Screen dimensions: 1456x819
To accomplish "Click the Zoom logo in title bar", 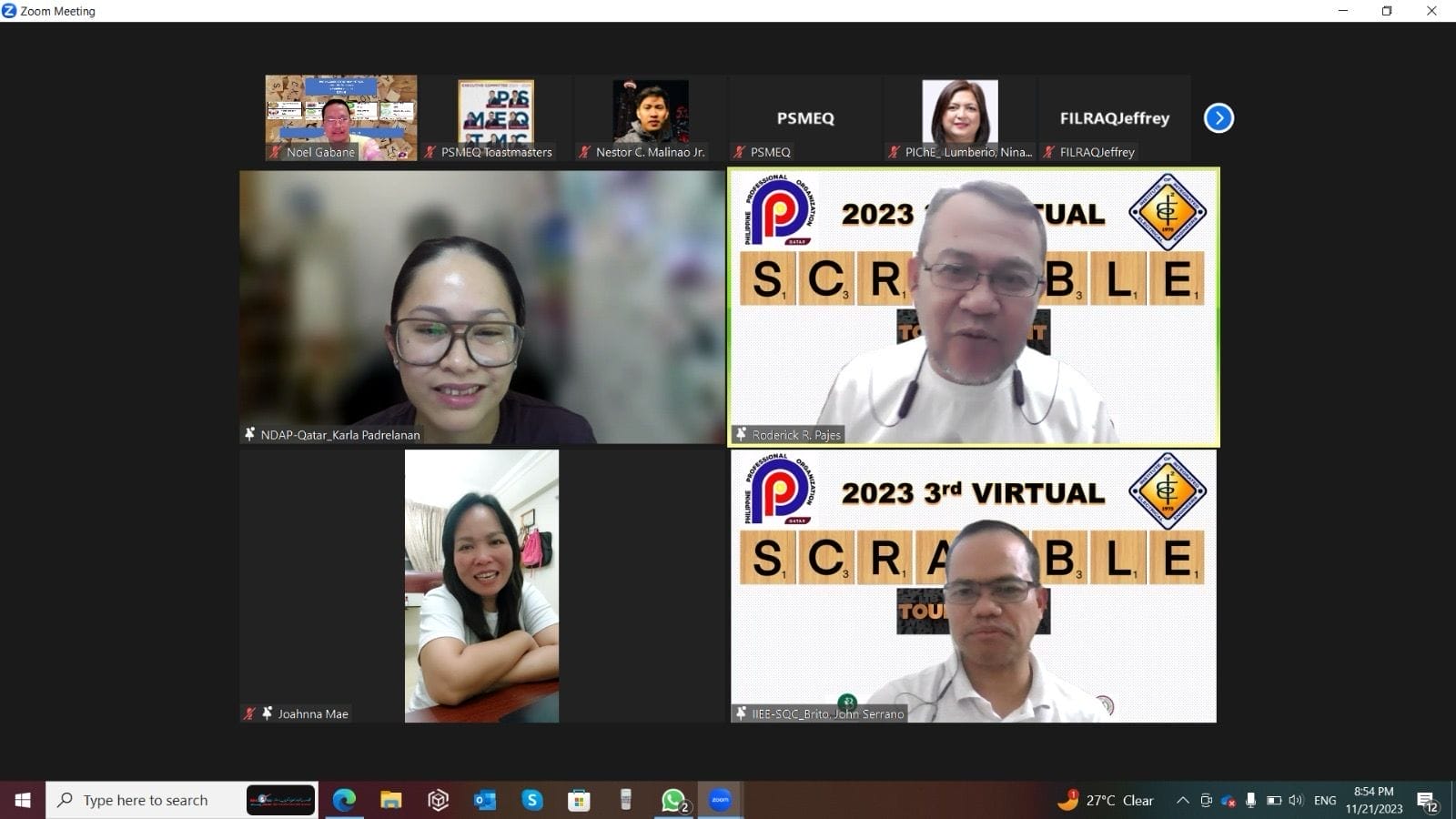I will point(9,11).
